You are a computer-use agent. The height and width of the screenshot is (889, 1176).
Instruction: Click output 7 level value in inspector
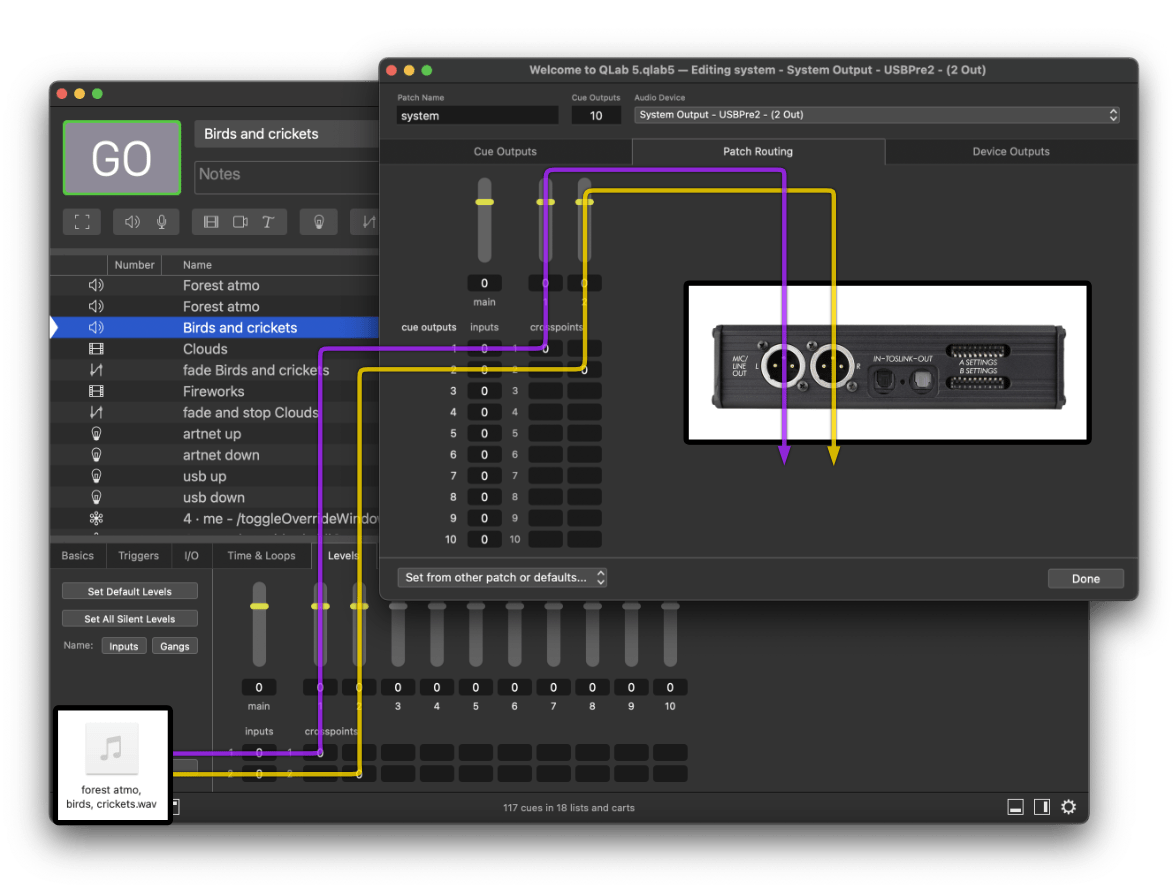pyautogui.click(x=554, y=687)
